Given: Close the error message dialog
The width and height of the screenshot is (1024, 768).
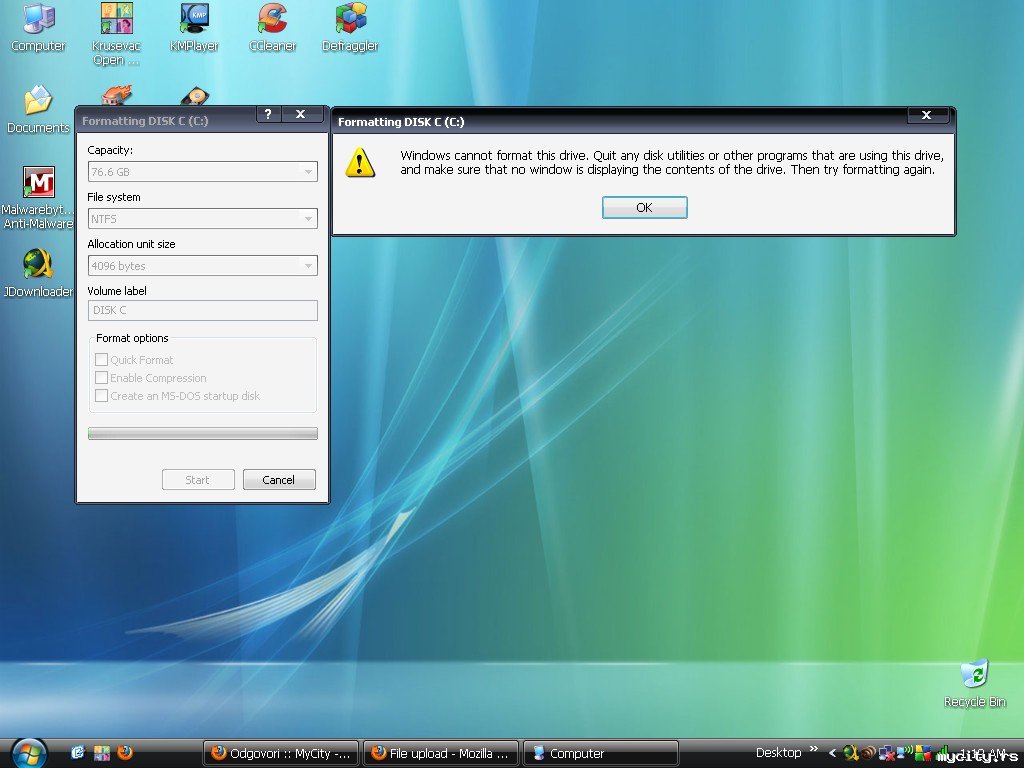Looking at the screenshot, I should point(926,115).
